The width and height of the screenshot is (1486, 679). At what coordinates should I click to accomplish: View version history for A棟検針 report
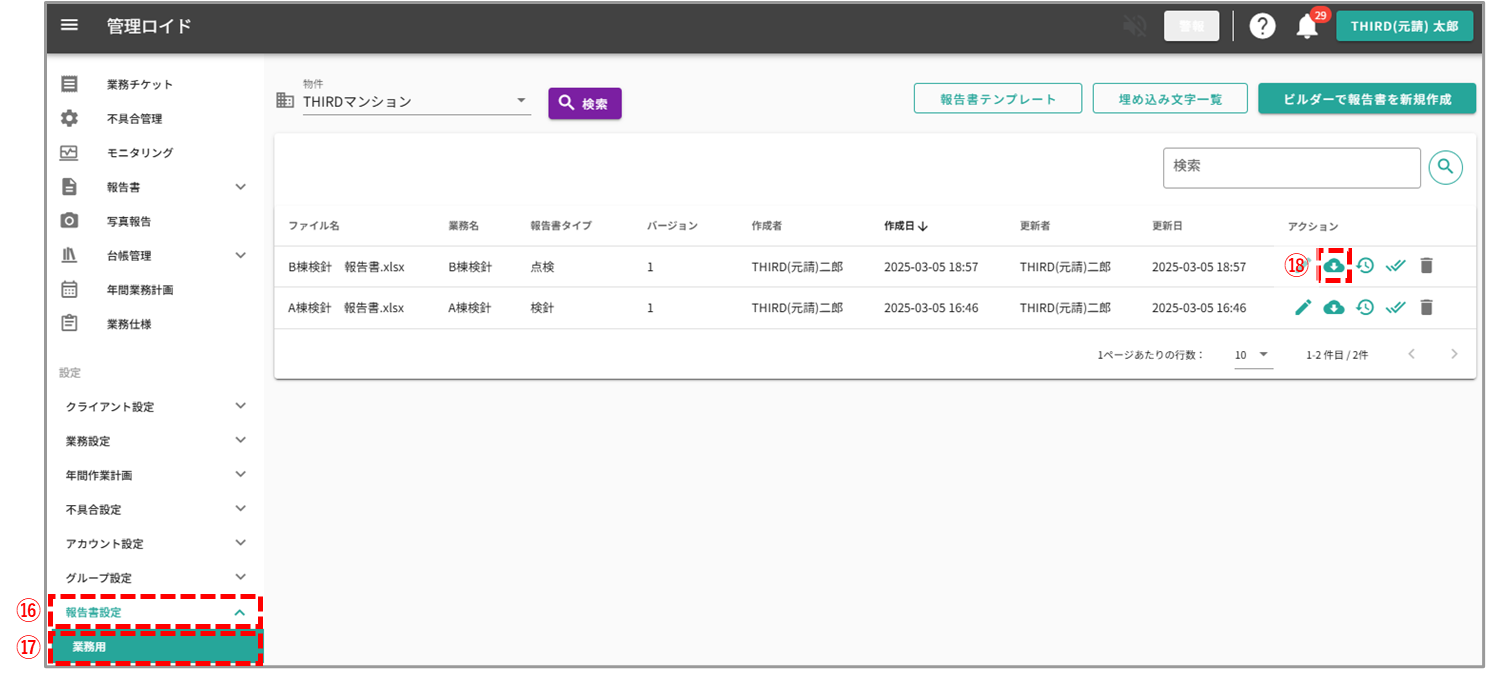click(x=1365, y=308)
